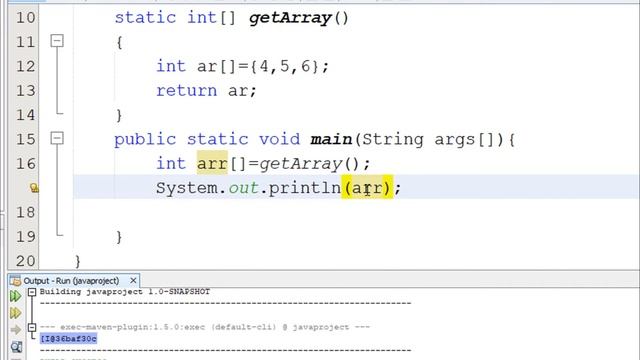
Task: Click line number 18 in the gutter
Action: 26,212
